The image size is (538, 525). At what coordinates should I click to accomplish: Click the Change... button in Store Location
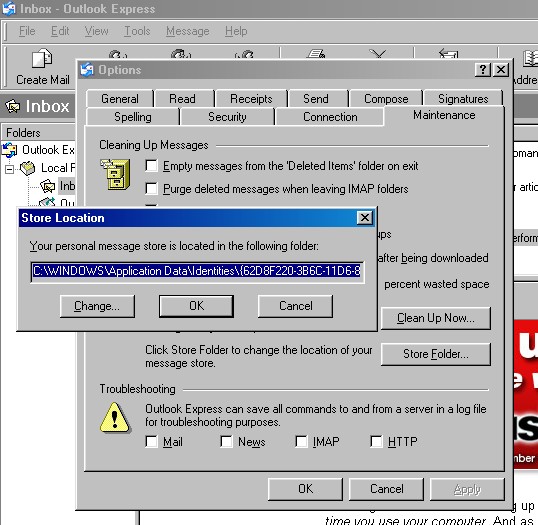pyautogui.click(x=97, y=306)
